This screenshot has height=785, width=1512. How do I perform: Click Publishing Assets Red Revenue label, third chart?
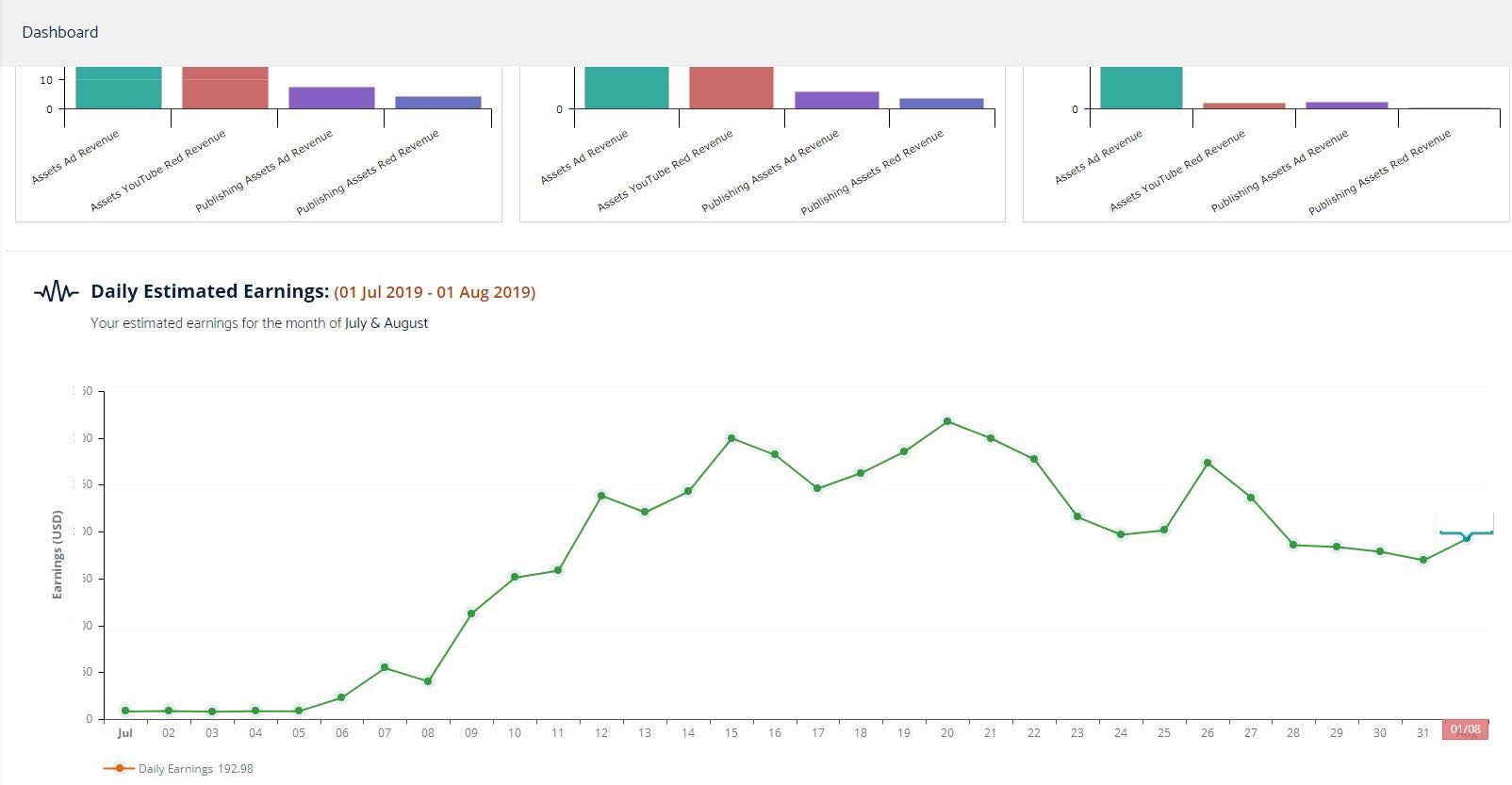(1380, 172)
